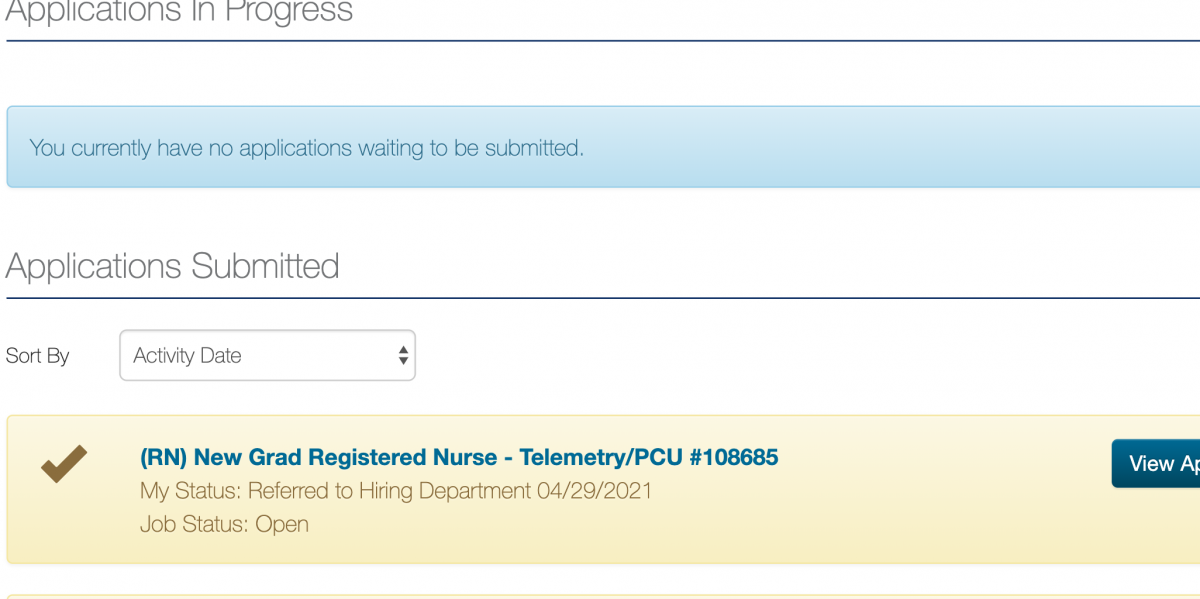Image resolution: width=1200 pixels, height=599 pixels.
Task: Click the Sort By label
Action: click(38, 356)
